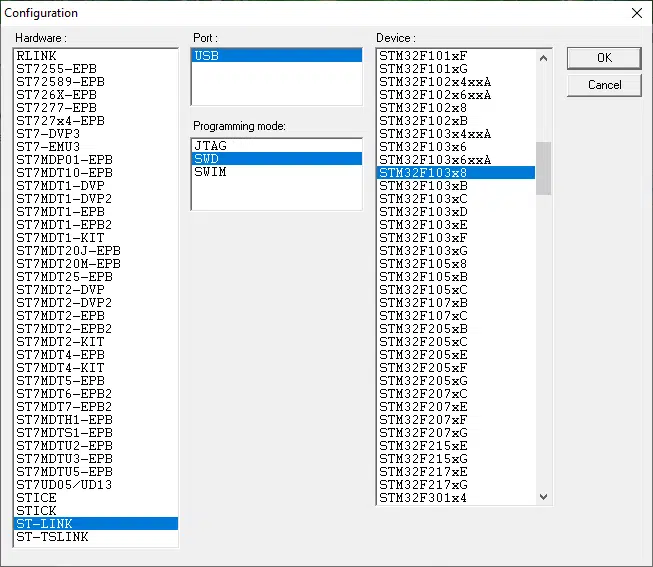Screen dimensions: 653x567
Task: Select ST7MDTS1-EPB hardware
Action: [96, 433]
